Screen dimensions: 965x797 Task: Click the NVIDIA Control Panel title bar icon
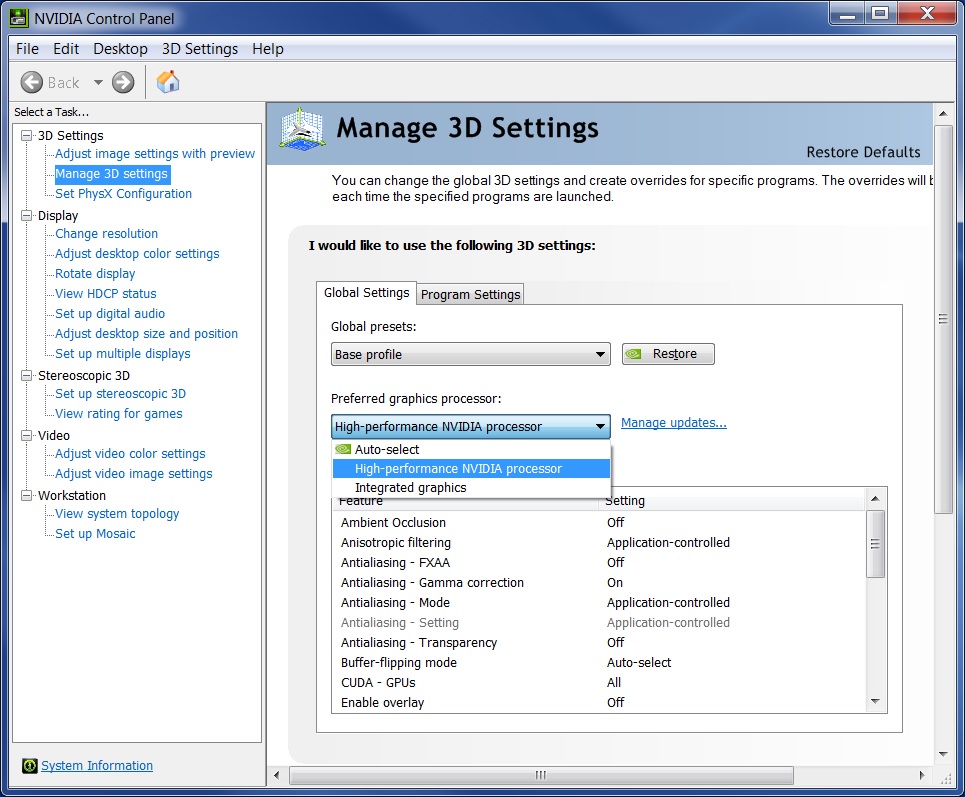tap(19, 15)
